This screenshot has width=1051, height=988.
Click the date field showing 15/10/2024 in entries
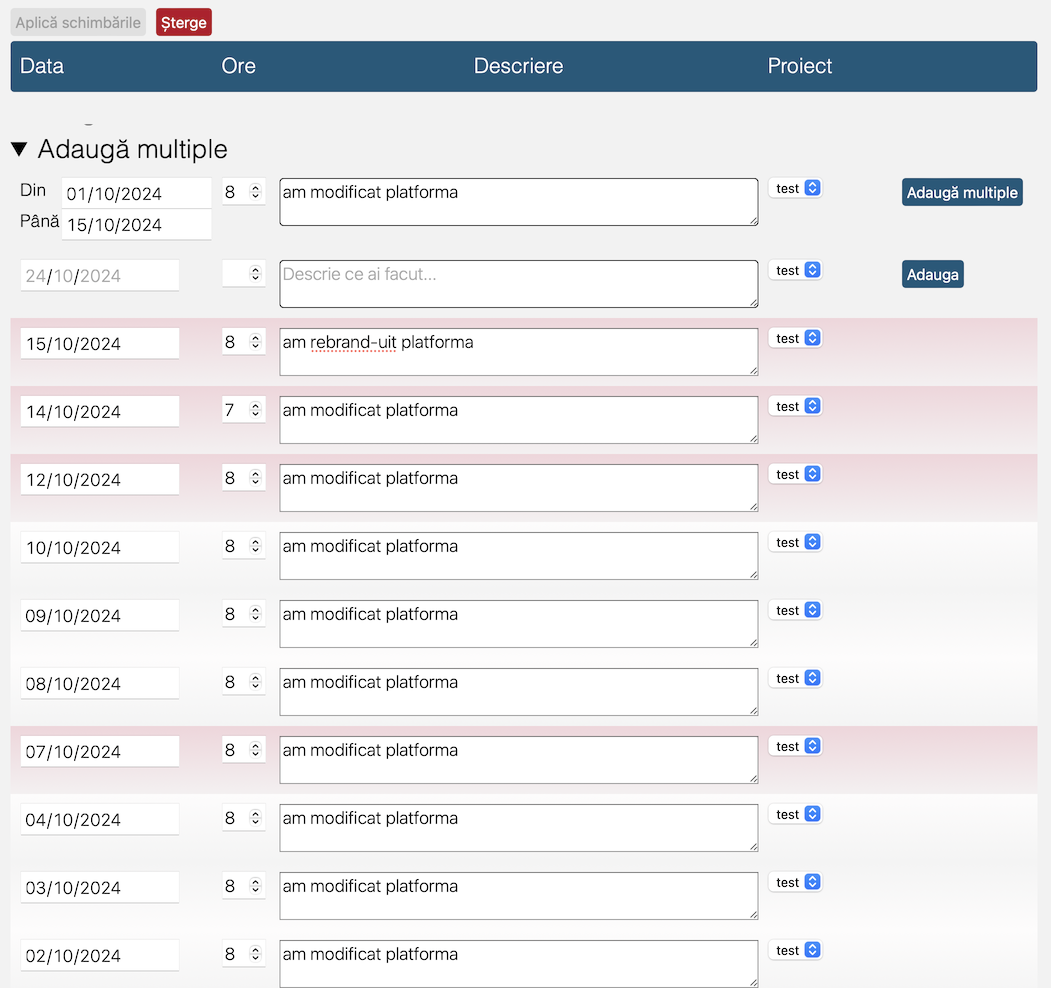[100, 344]
